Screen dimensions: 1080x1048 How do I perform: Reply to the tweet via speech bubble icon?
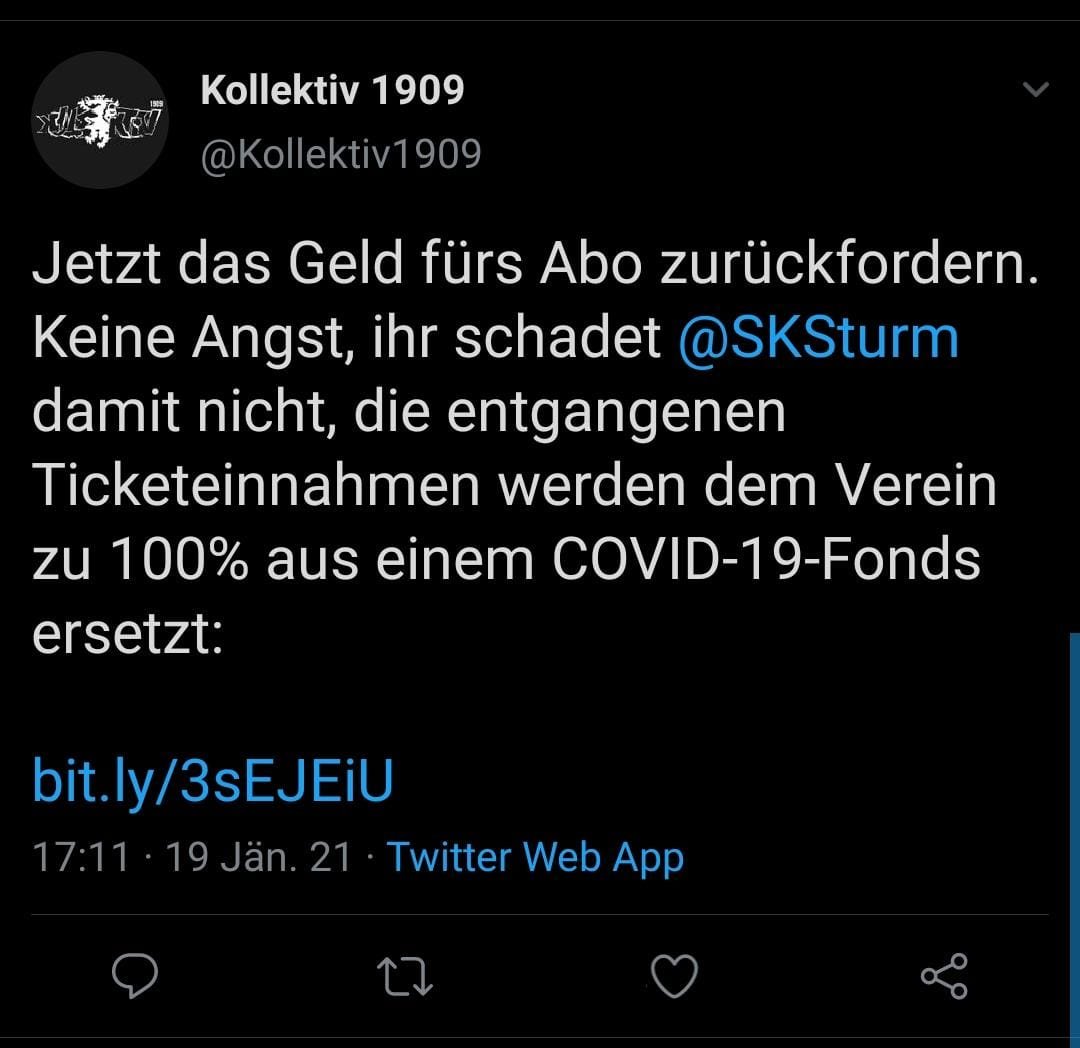pyautogui.click(x=135, y=976)
